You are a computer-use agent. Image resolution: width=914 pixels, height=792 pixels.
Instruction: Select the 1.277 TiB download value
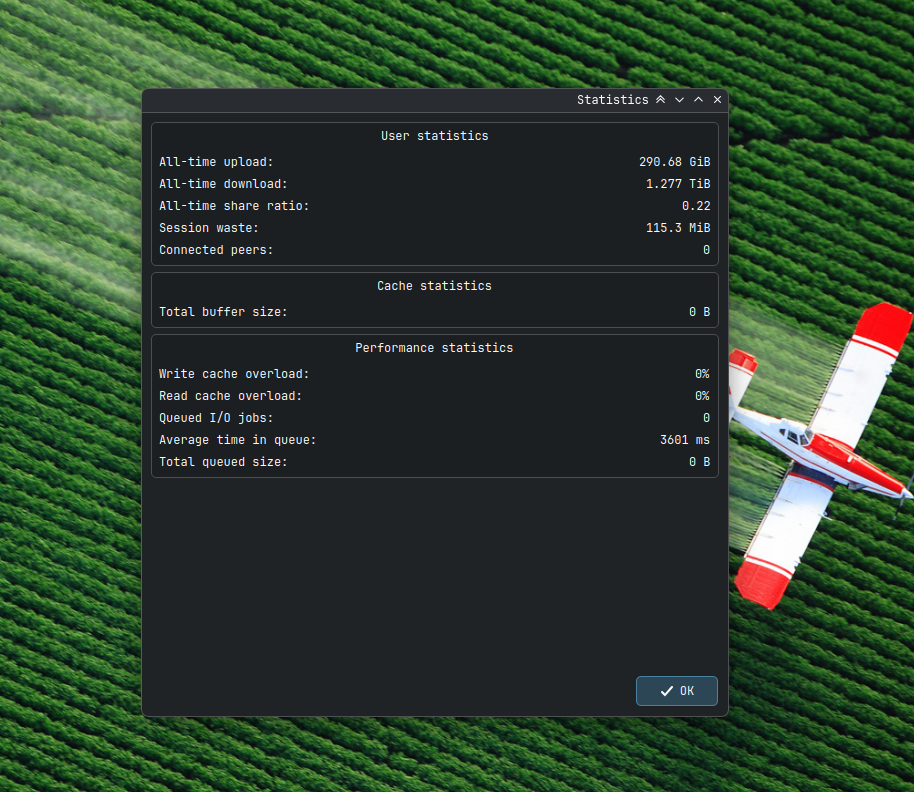[x=678, y=184]
